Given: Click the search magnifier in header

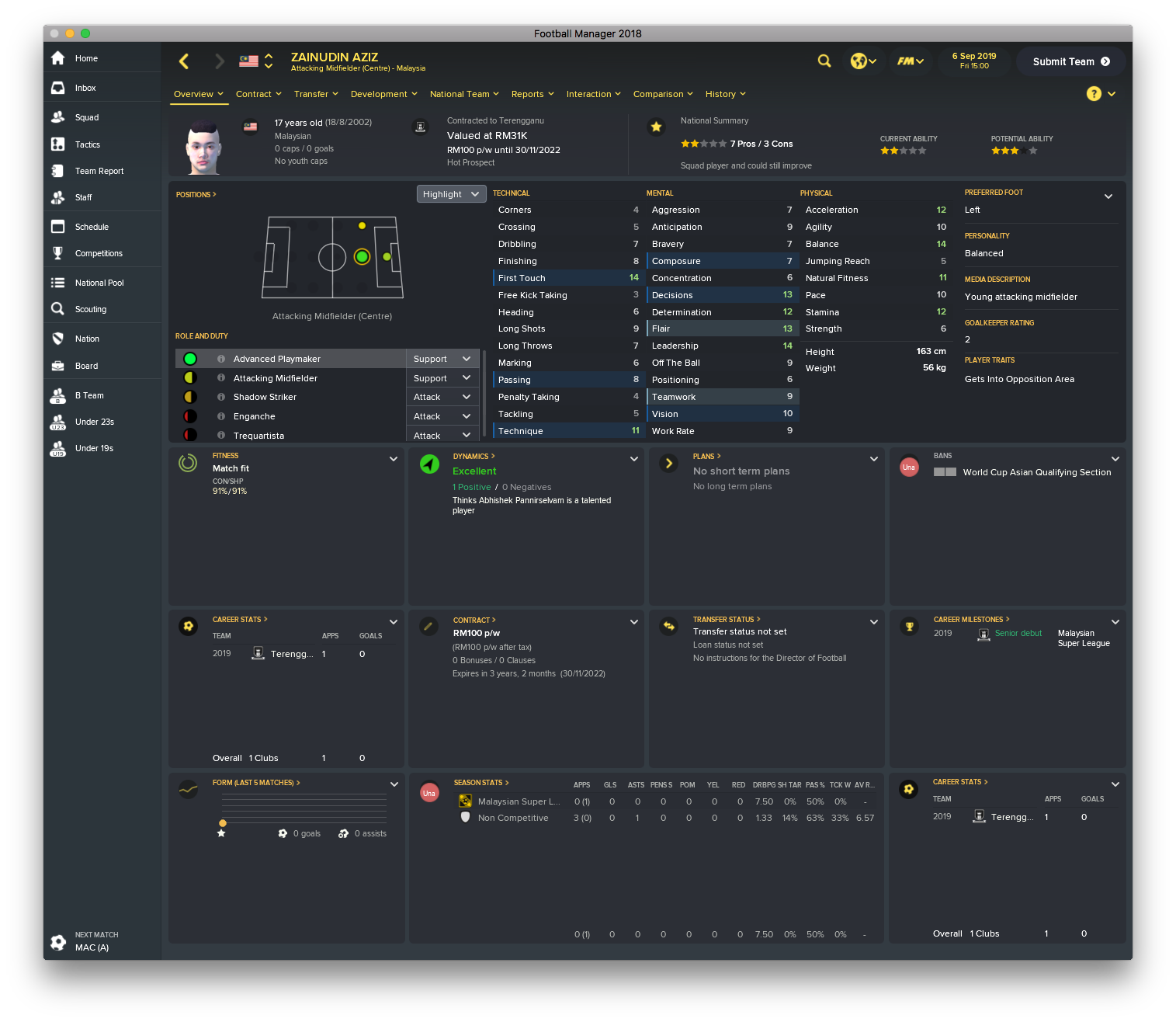Looking at the screenshot, I should pyautogui.click(x=824, y=61).
